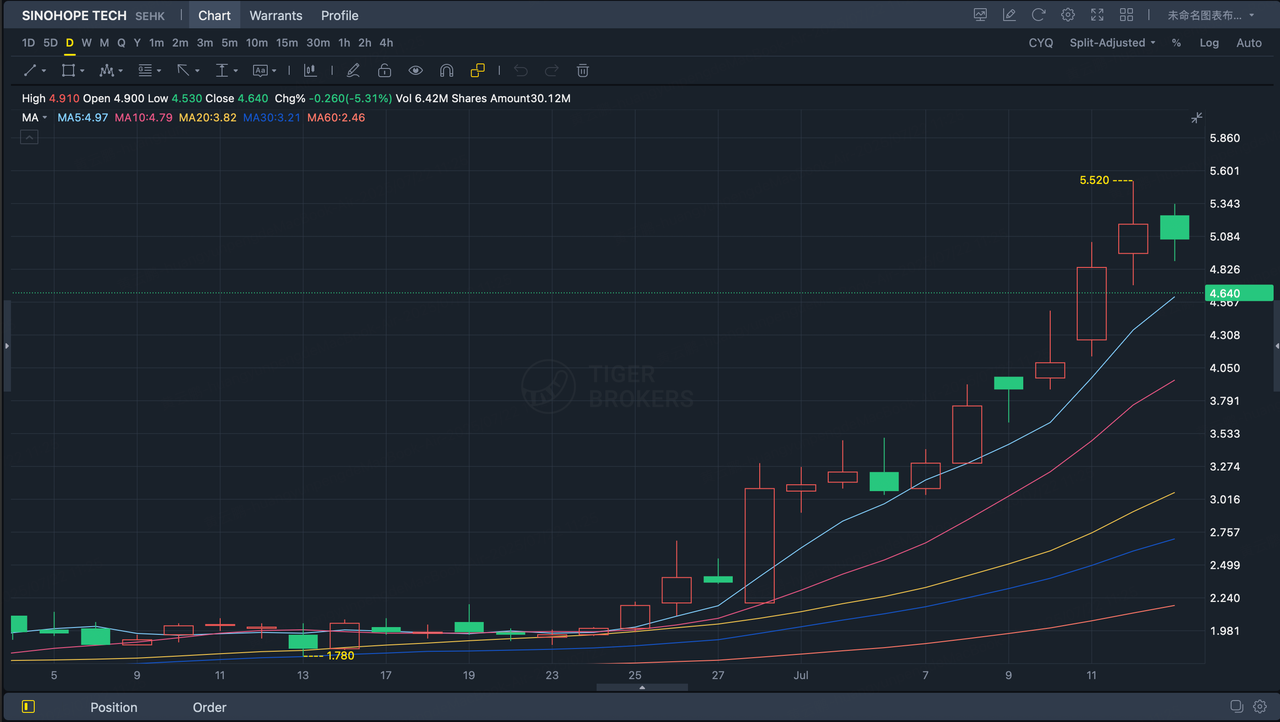
Task: Delete all drawings with trash icon
Action: click(583, 71)
